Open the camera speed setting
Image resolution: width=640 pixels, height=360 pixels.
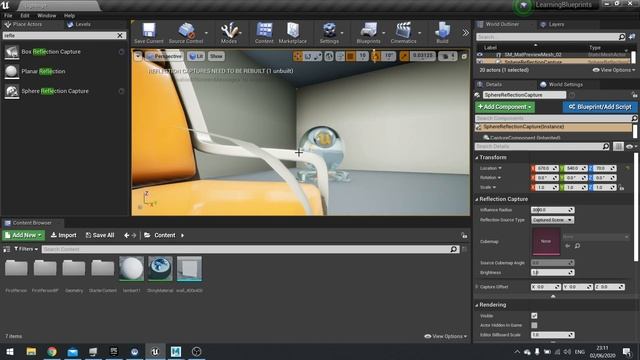point(447,56)
